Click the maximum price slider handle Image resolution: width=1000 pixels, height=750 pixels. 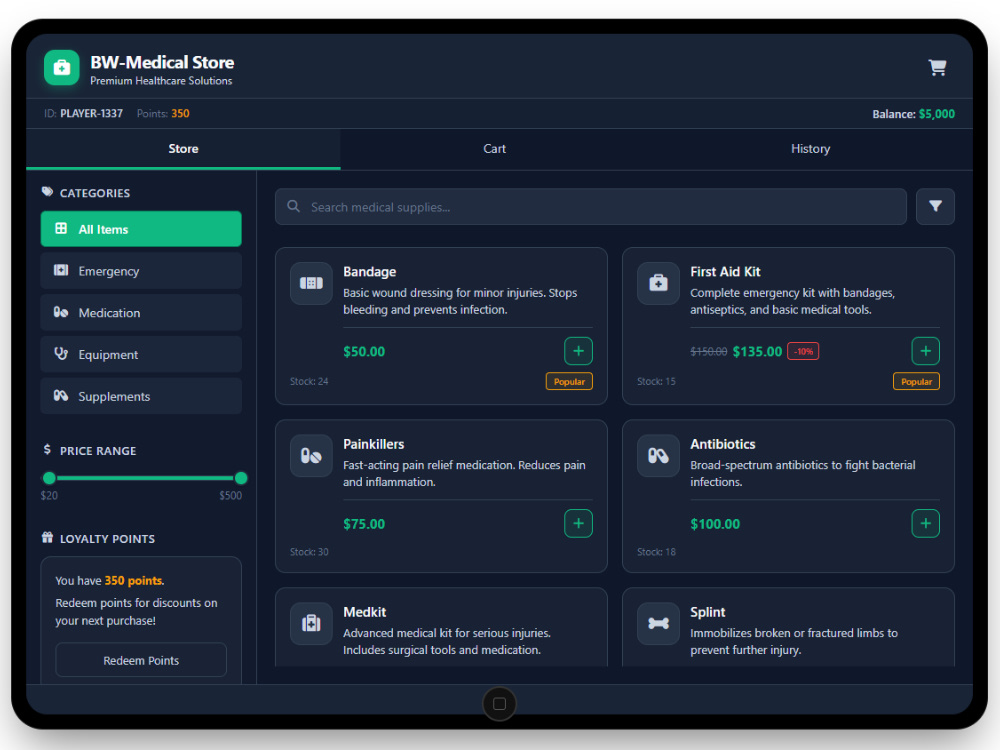pyautogui.click(x=240, y=478)
